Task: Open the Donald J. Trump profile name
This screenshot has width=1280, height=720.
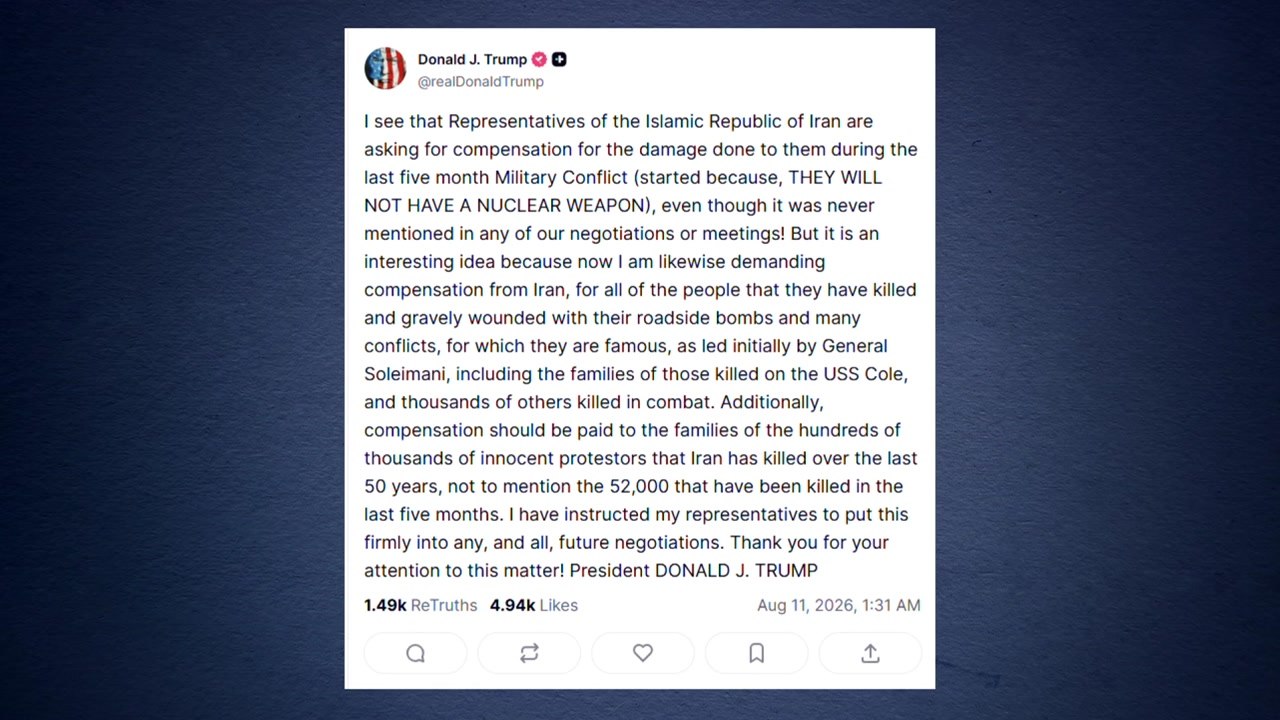Action: [x=472, y=59]
